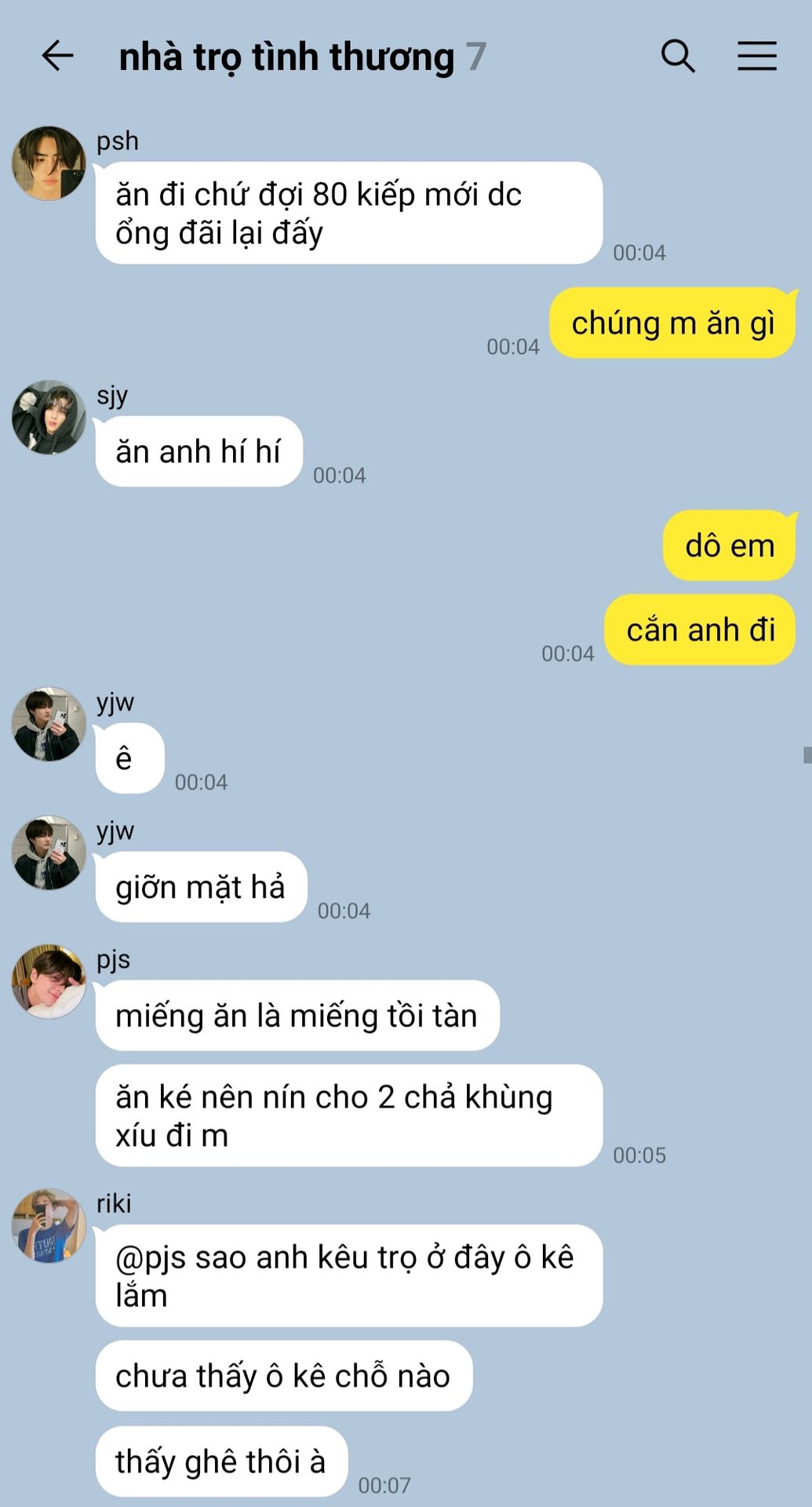
Task: Open the yjw avatar beside giỡn mặt hả
Action: (49, 853)
